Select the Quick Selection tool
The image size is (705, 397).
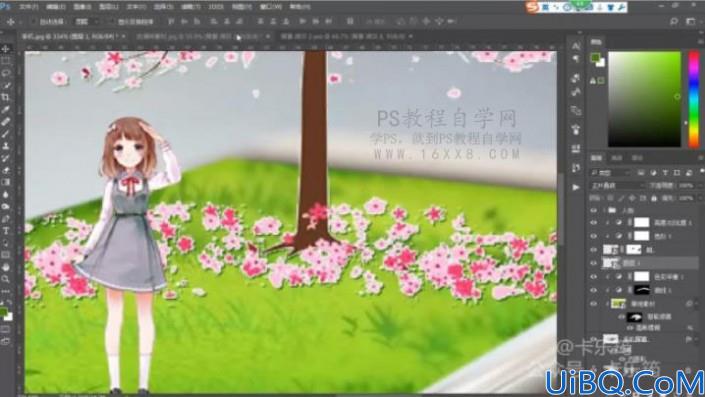point(6,85)
